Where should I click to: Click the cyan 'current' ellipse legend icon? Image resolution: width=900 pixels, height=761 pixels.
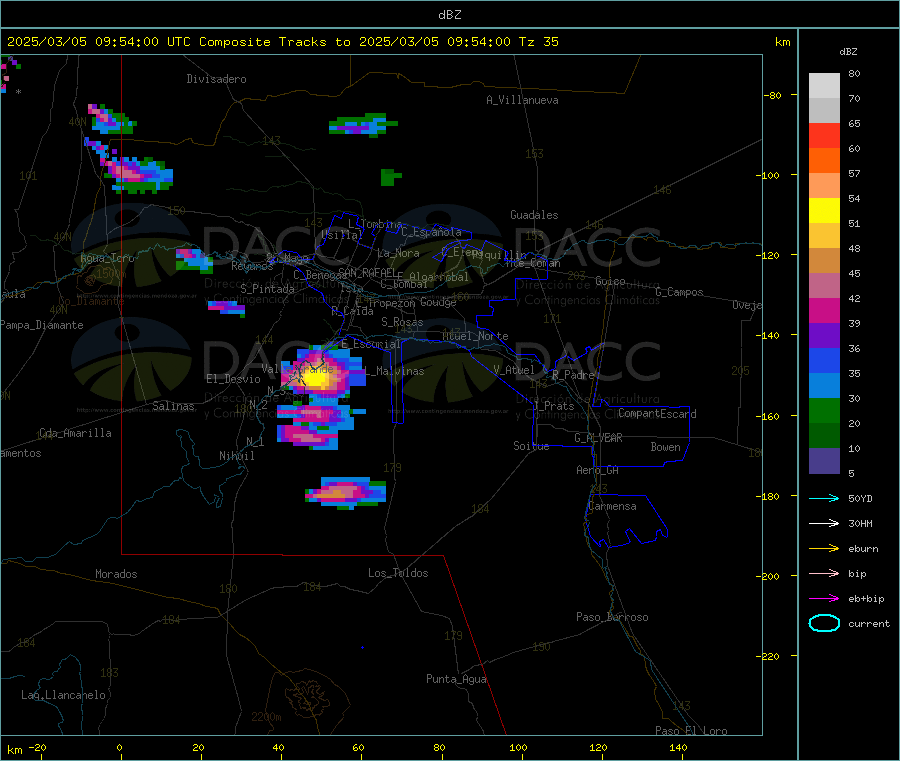(x=824, y=623)
